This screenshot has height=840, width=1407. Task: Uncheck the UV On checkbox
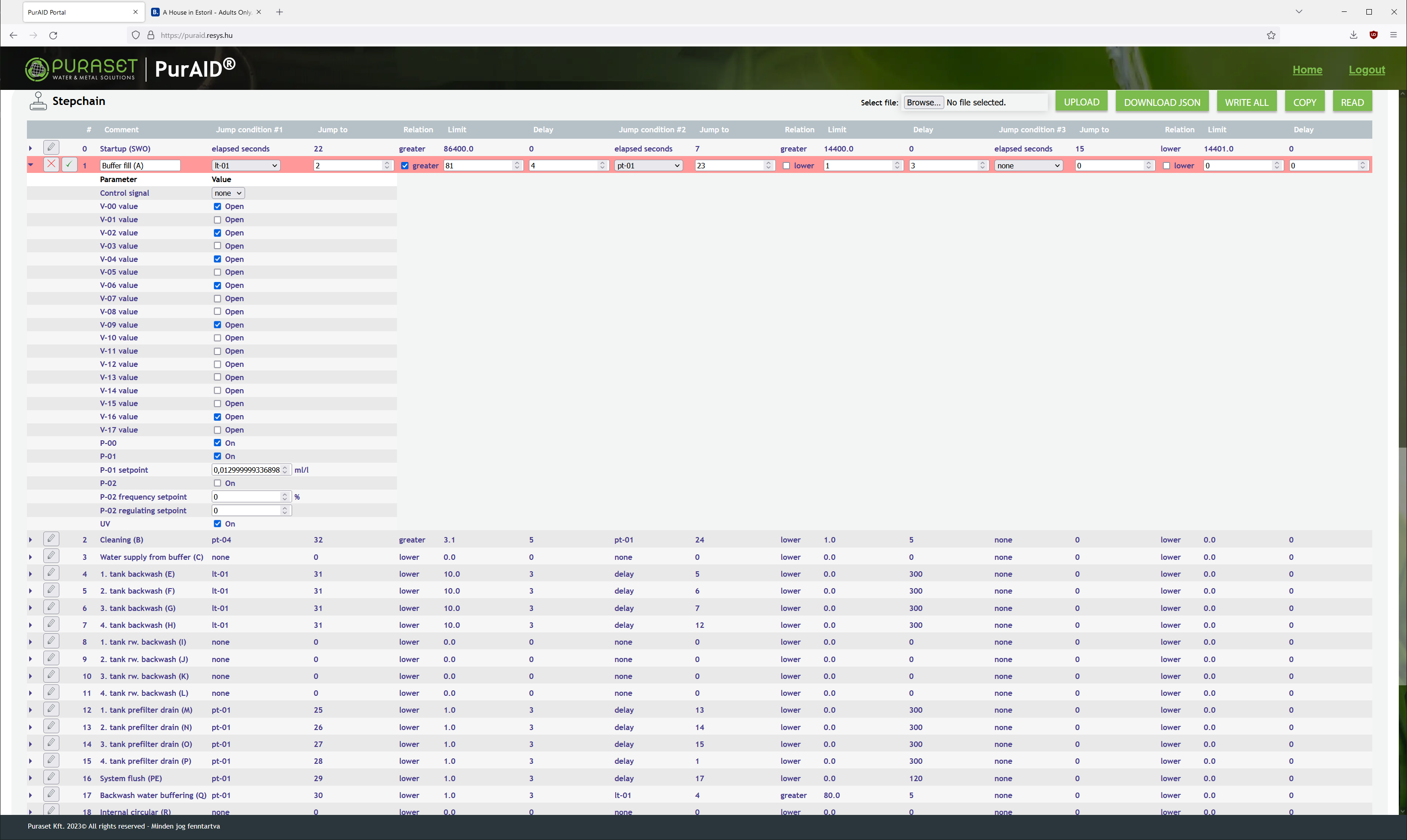coord(217,524)
